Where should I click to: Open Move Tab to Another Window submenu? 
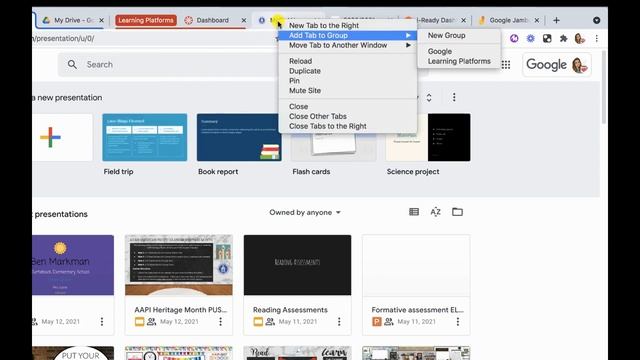point(348,45)
